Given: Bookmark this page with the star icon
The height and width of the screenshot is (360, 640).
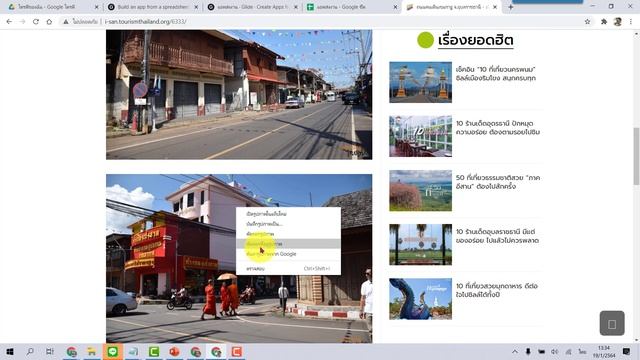Looking at the screenshot, I should 587,22.
